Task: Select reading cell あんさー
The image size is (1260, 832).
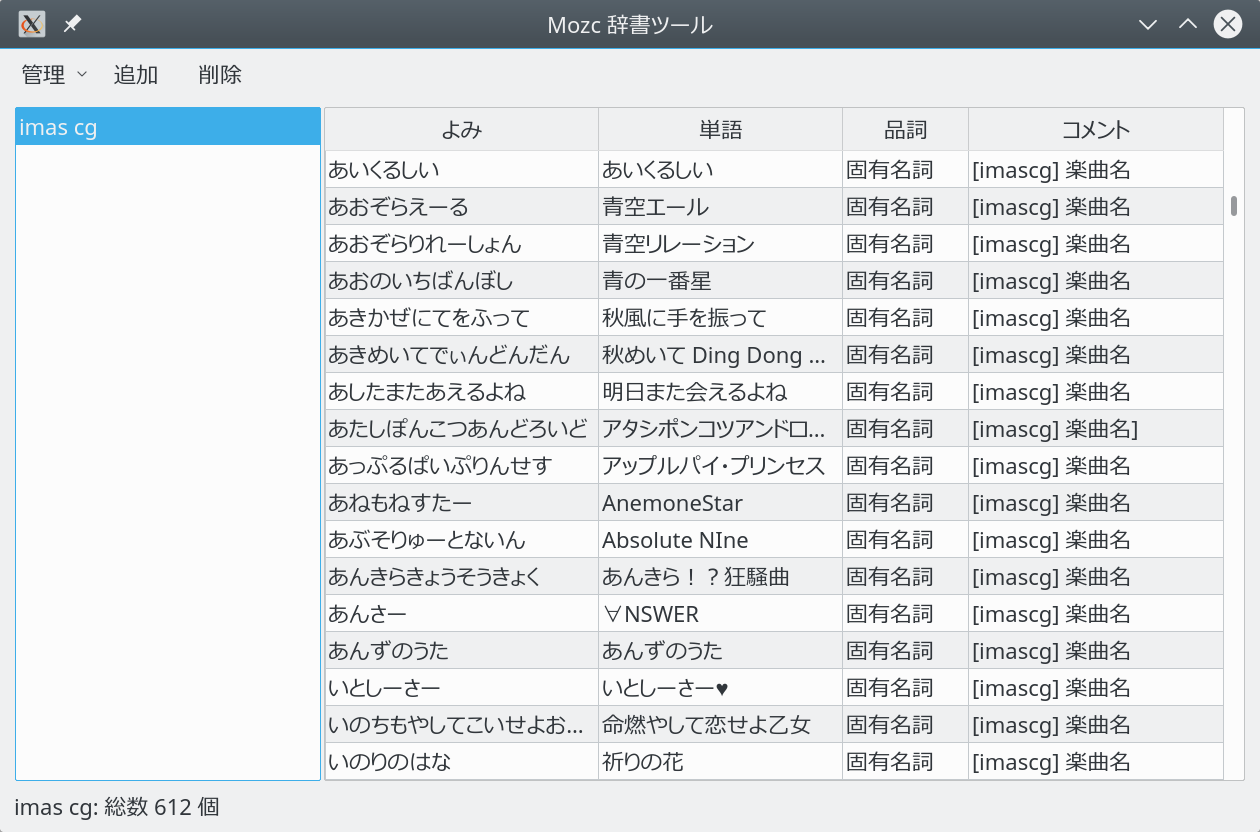Action: click(x=462, y=614)
